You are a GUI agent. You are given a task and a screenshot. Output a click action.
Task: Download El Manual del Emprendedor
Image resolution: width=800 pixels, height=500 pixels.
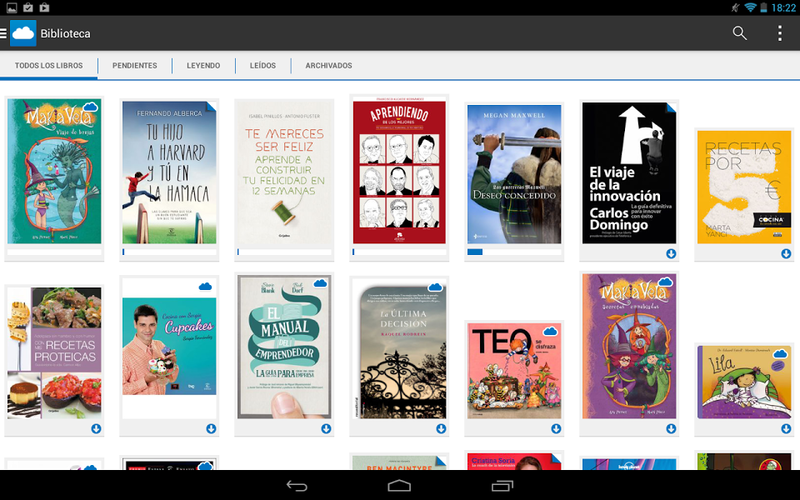[x=326, y=429]
